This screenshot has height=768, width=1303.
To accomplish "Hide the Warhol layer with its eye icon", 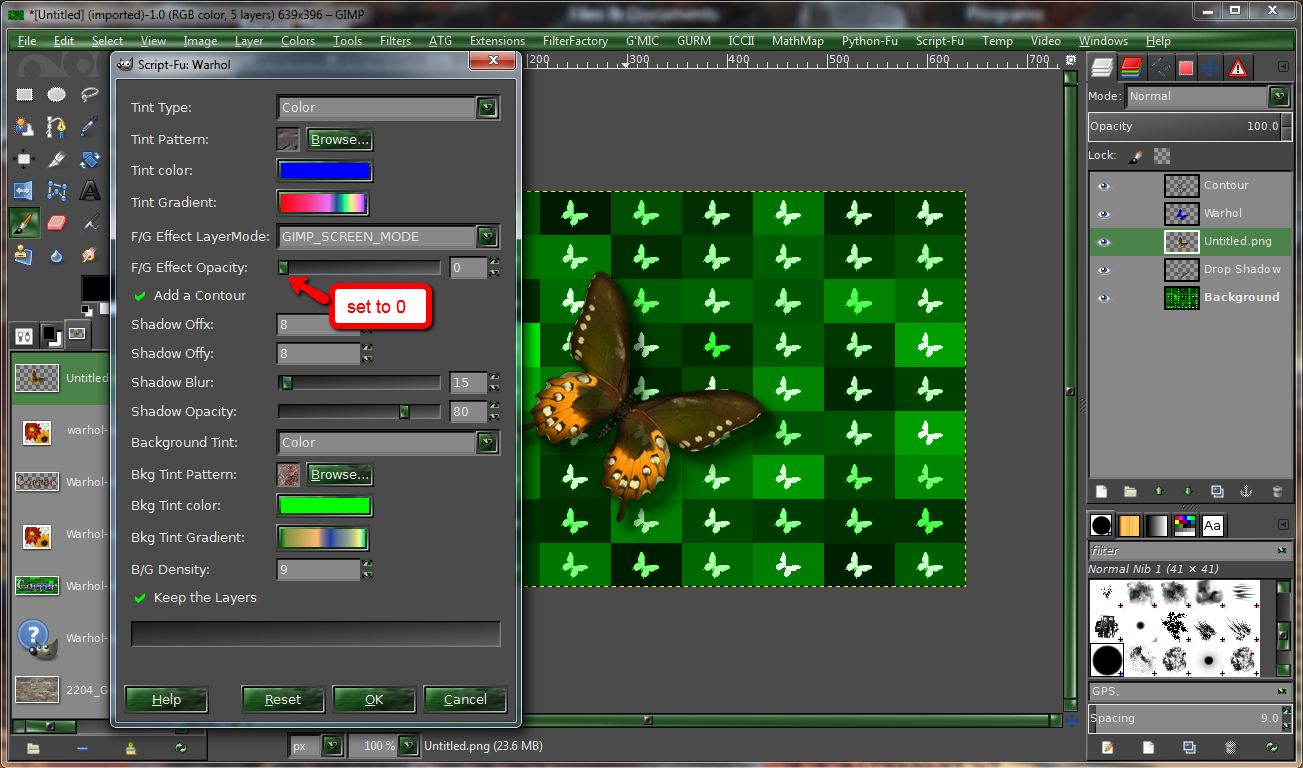I will coord(1103,214).
